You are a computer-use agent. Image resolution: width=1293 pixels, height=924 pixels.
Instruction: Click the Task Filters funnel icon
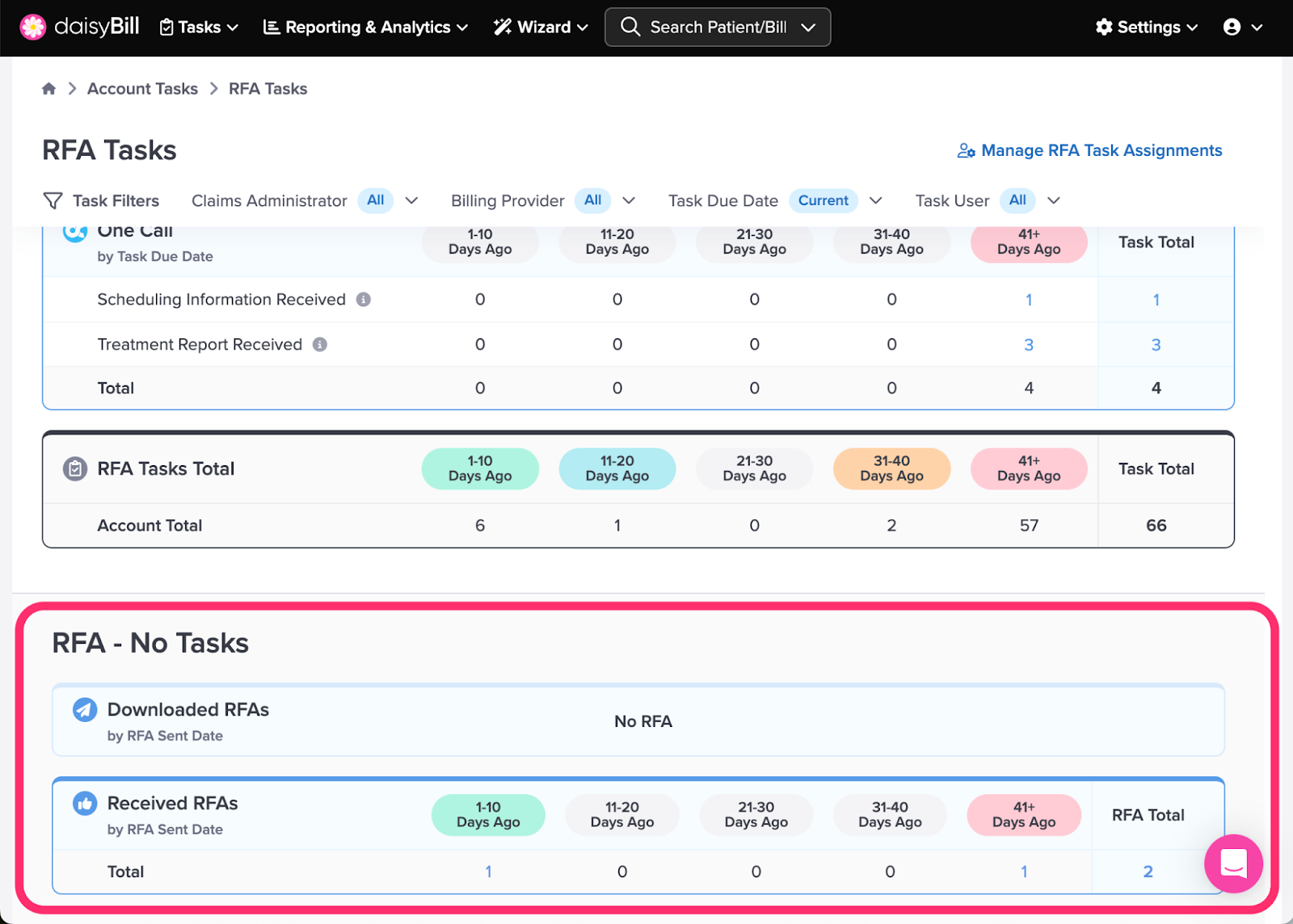click(53, 200)
